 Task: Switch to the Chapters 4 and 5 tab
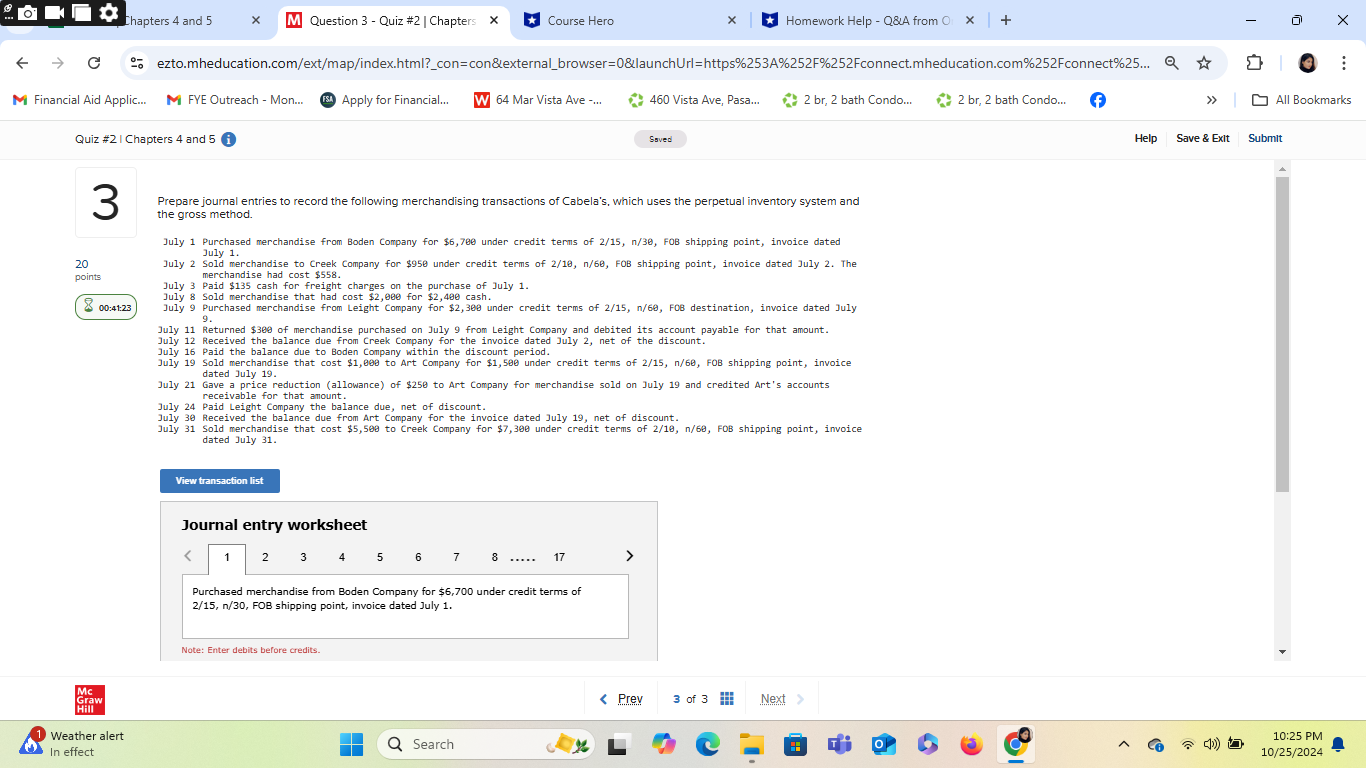168,20
